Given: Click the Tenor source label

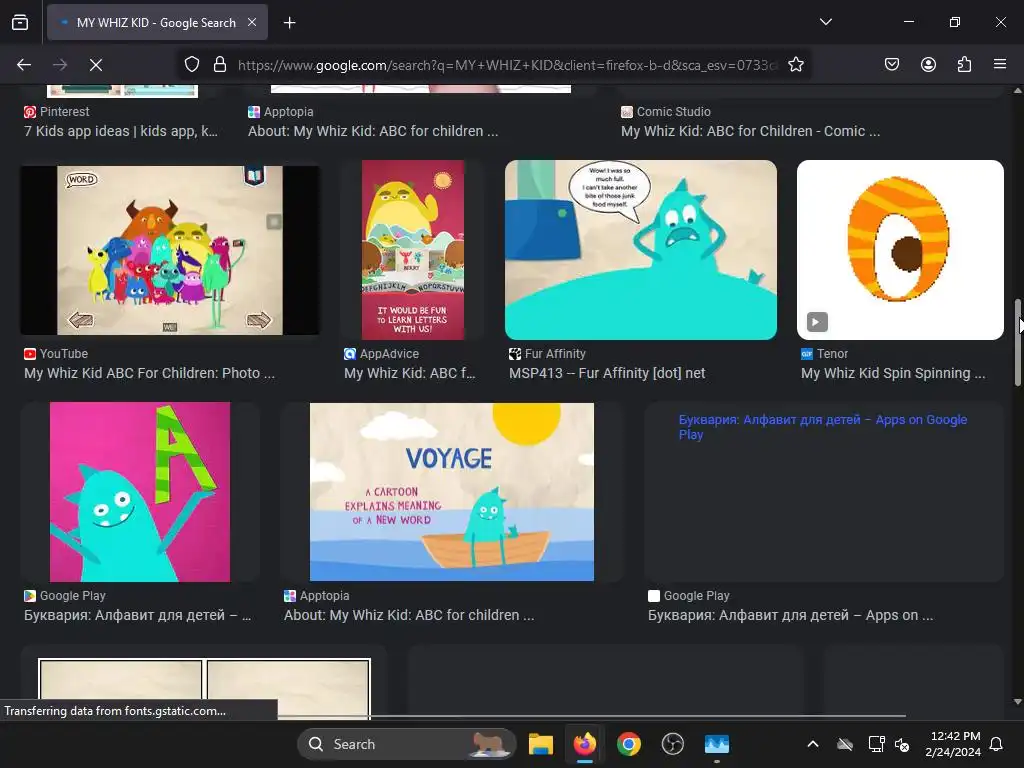Looking at the screenshot, I should pos(832,354).
